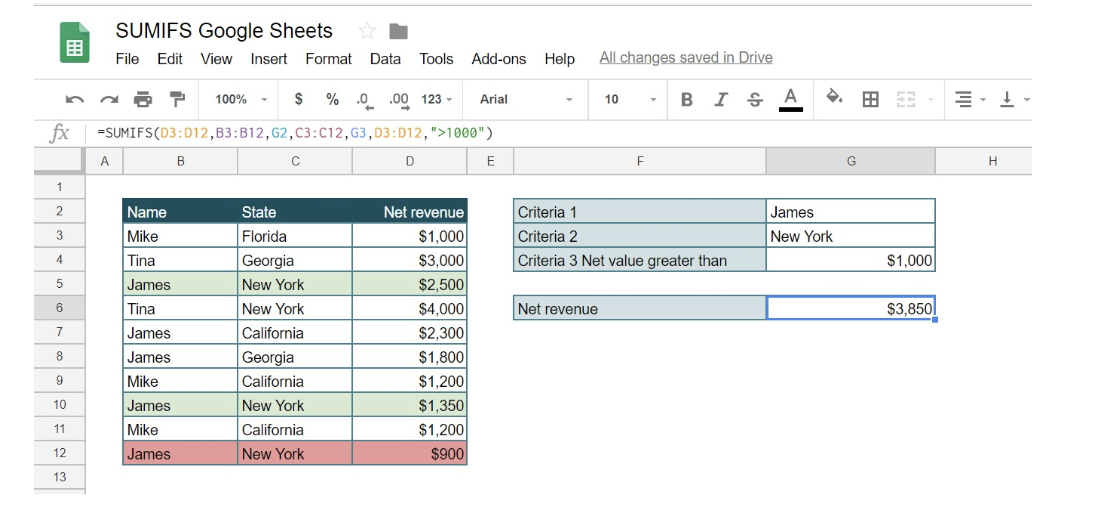
Task: Click the All changes saved in Drive link
Action: pos(685,58)
